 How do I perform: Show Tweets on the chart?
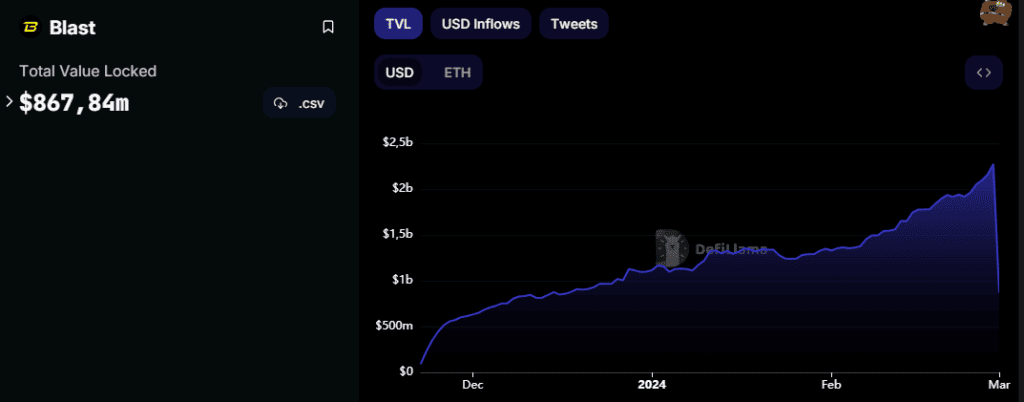click(573, 24)
